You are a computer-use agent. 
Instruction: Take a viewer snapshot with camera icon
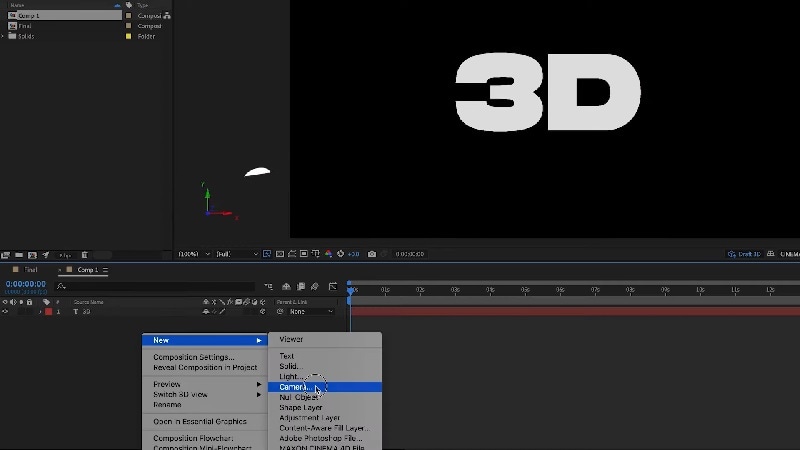point(372,254)
